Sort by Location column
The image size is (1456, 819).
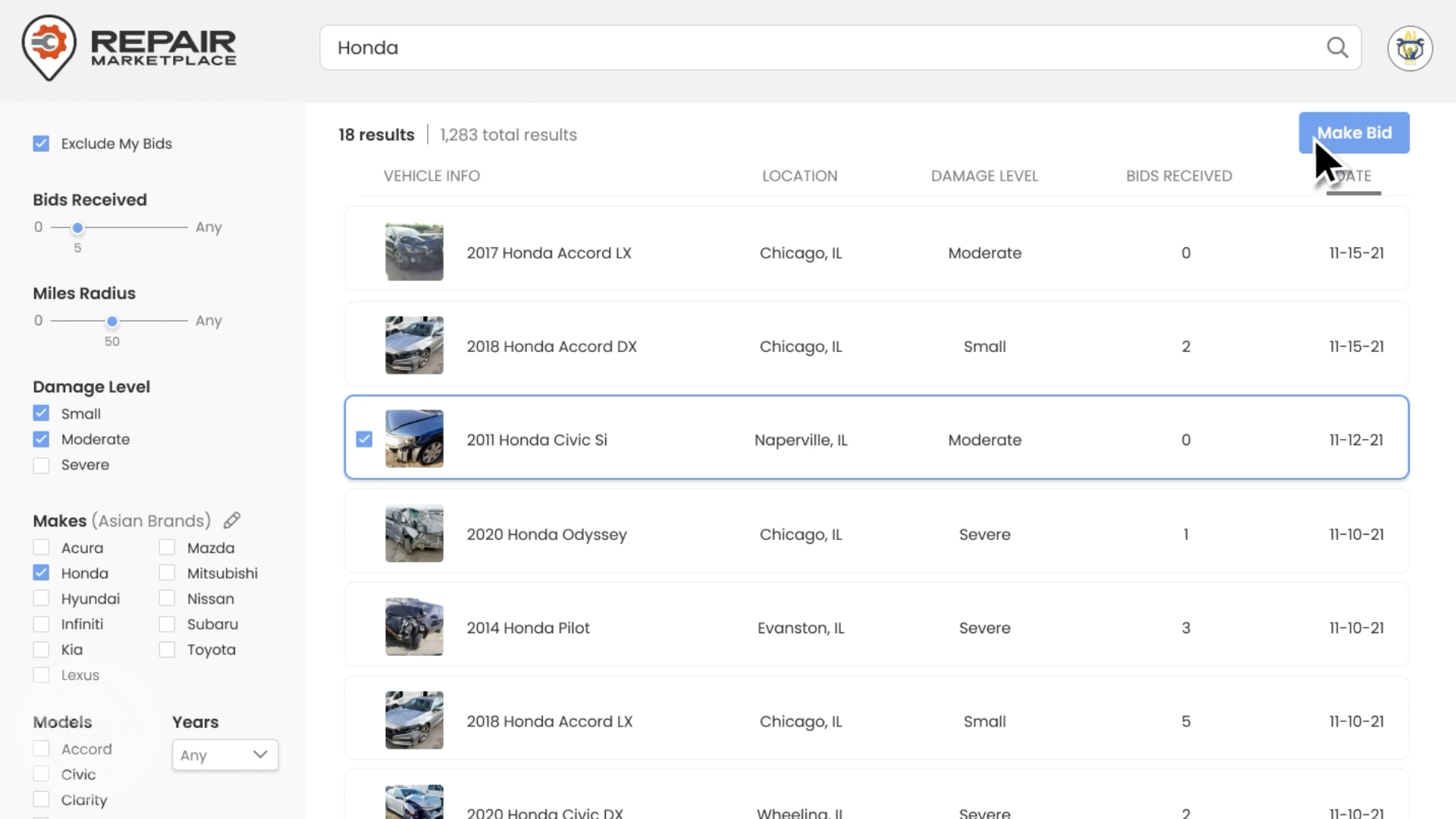[799, 176]
